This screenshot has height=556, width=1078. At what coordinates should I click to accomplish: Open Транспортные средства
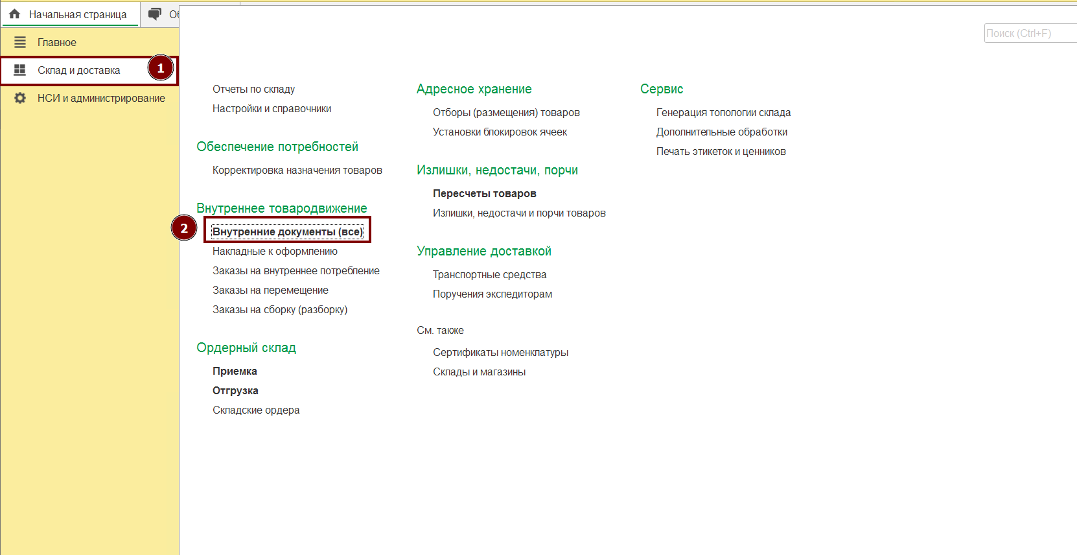click(x=490, y=274)
